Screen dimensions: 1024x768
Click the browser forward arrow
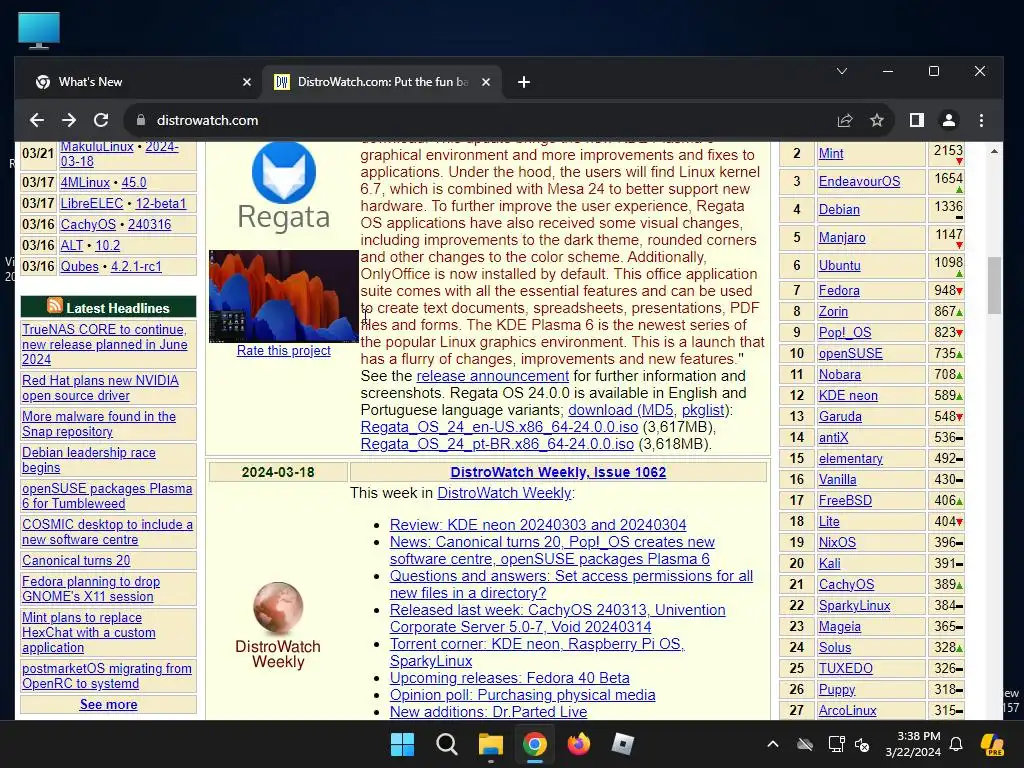(69, 120)
